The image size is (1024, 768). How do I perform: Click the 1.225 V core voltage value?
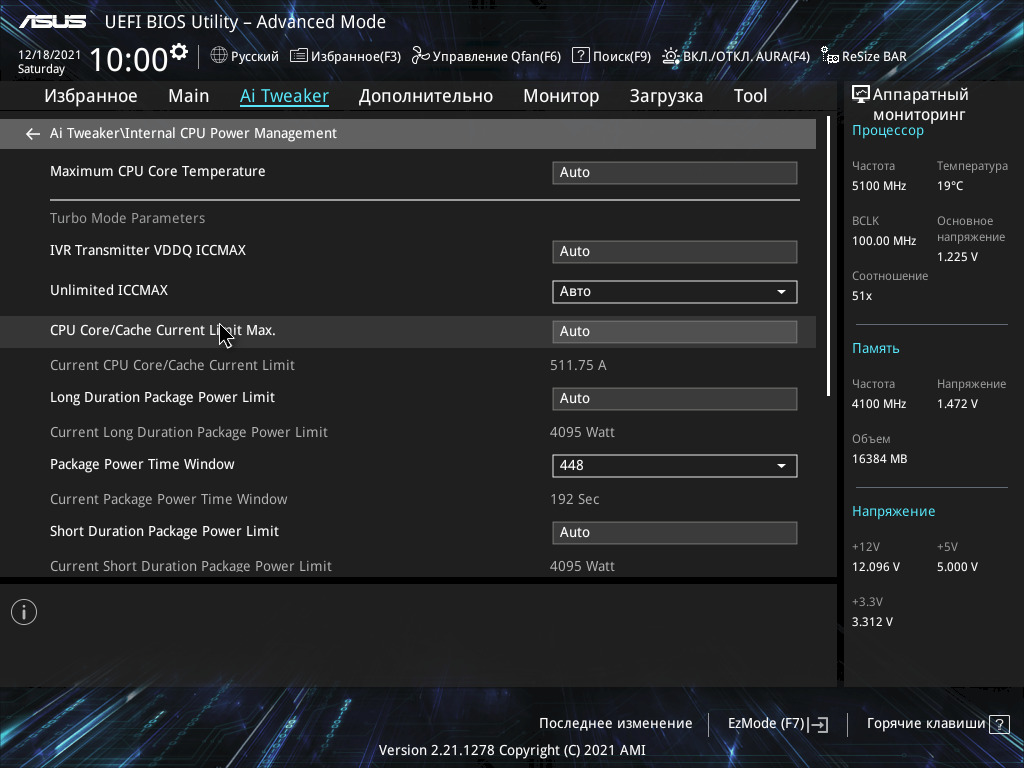coord(957,257)
